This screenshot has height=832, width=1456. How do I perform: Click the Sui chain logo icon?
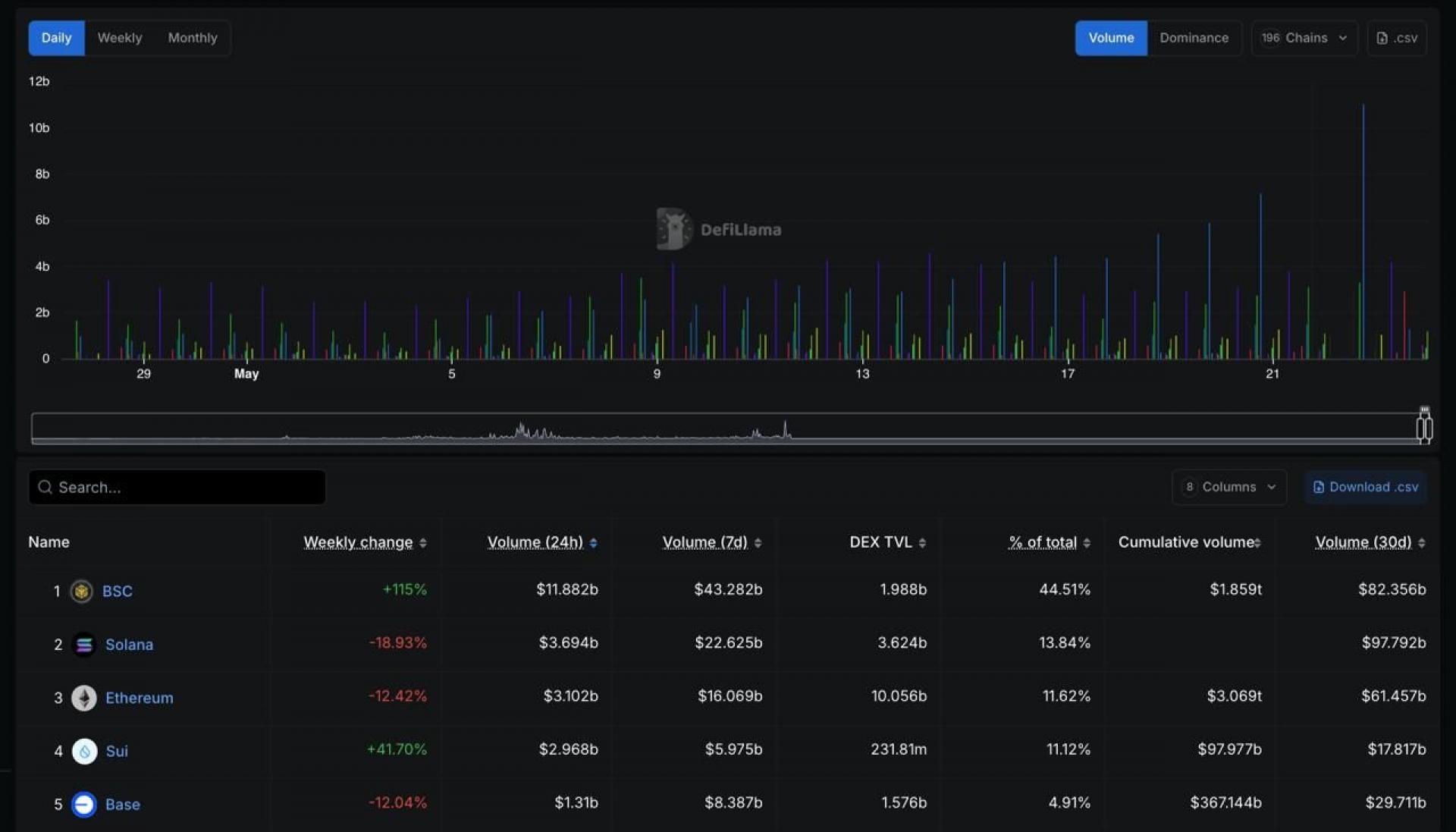pyautogui.click(x=84, y=751)
